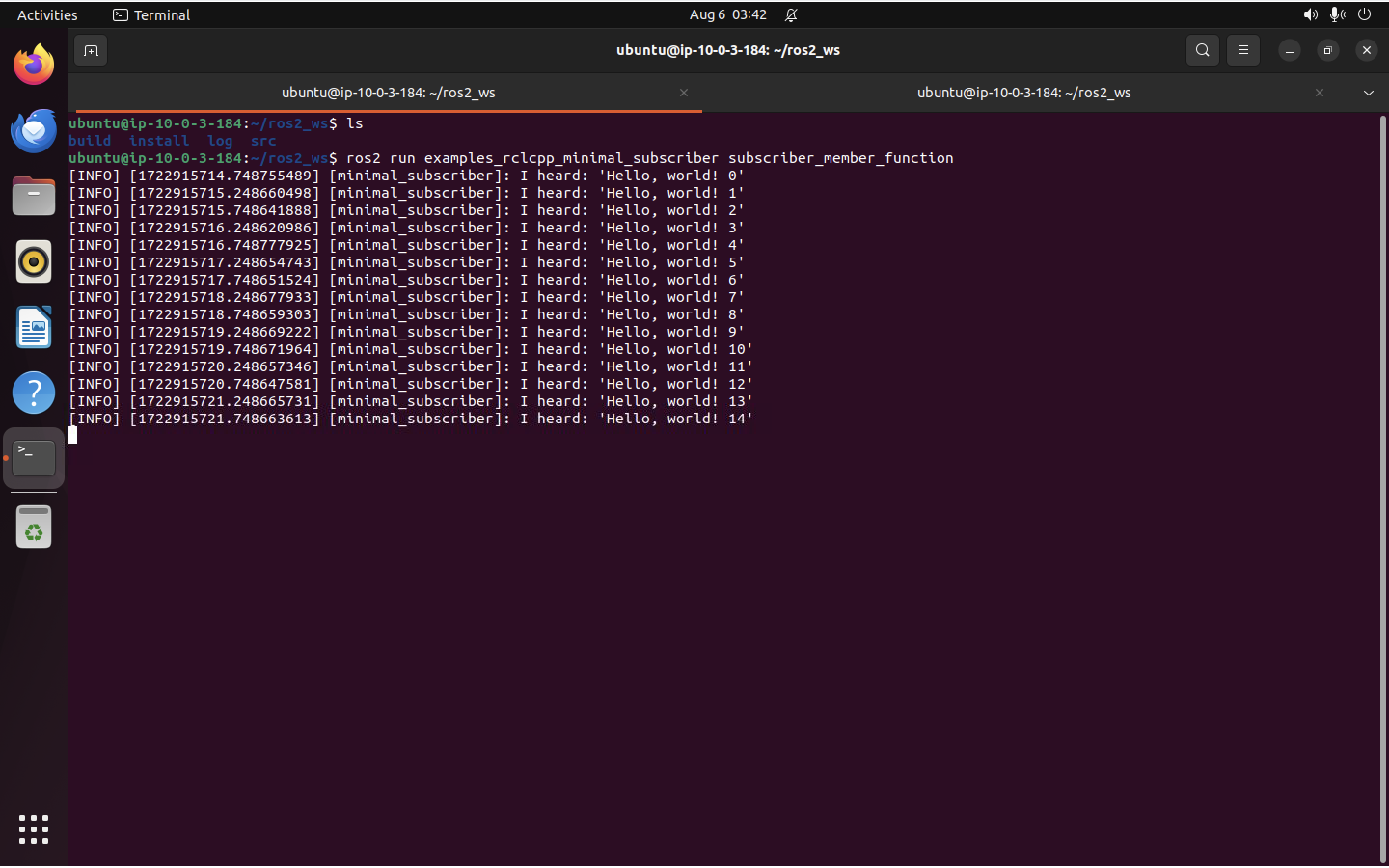Image resolution: width=1389 pixels, height=868 pixels.
Task: Toggle the speaker volume icon
Action: [x=1309, y=14]
